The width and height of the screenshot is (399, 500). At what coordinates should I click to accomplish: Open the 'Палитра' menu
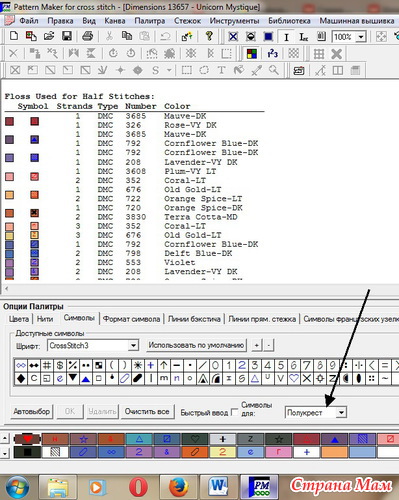pyautogui.click(x=150, y=21)
